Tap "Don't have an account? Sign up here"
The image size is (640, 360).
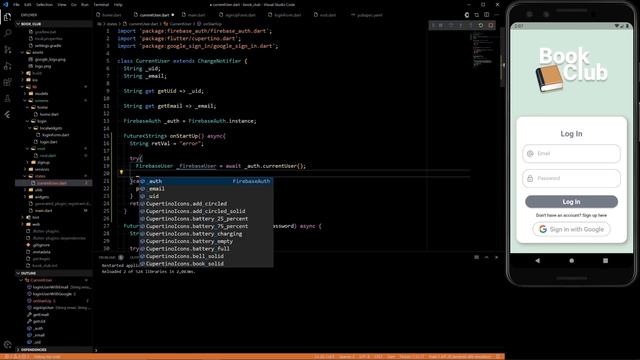571,215
